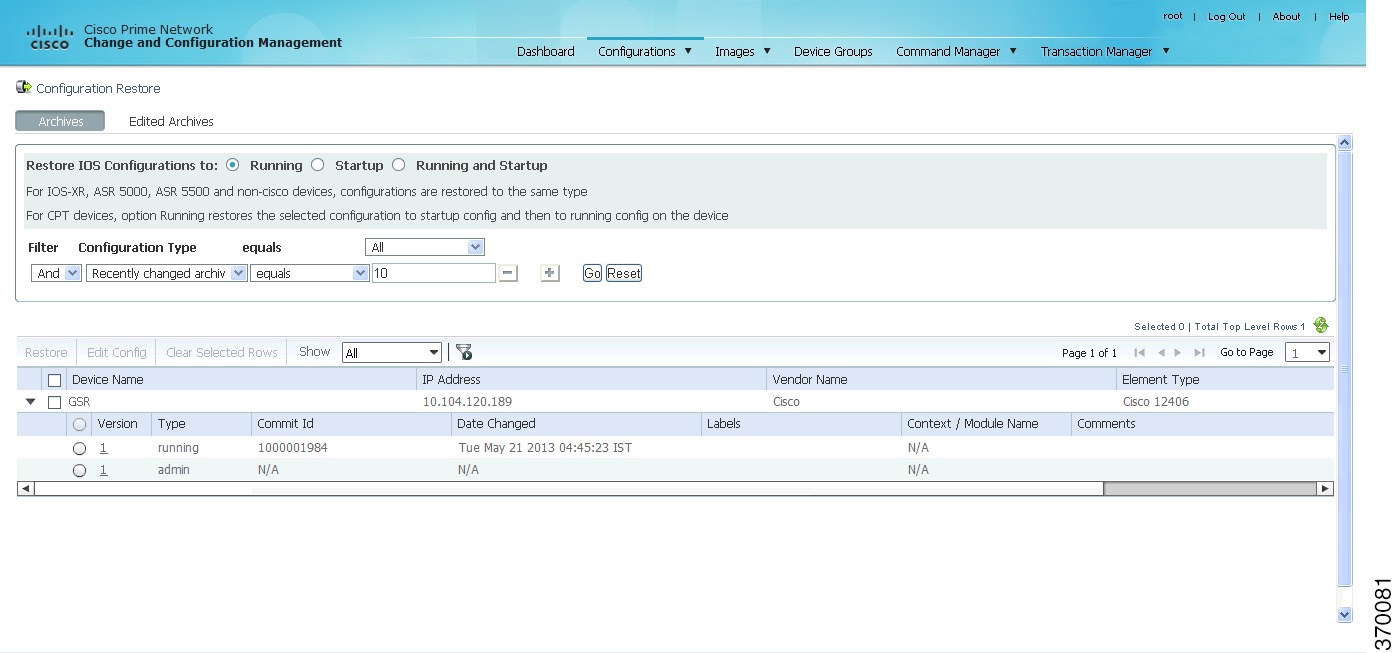Click the Version column header radio
Image resolution: width=1393 pixels, height=653 pixels.
pyautogui.click(x=80, y=424)
